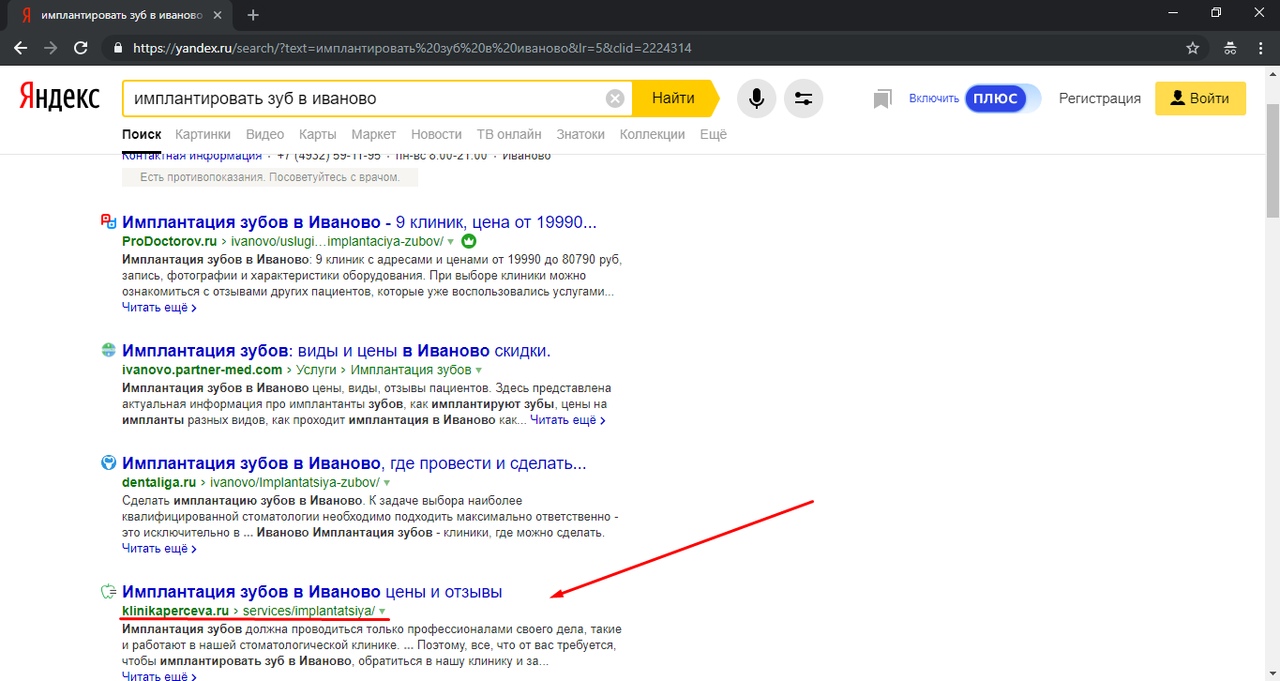Viewport: 1280px width, 681px height.
Task: Open search settings sliders icon
Action: pos(803,98)
